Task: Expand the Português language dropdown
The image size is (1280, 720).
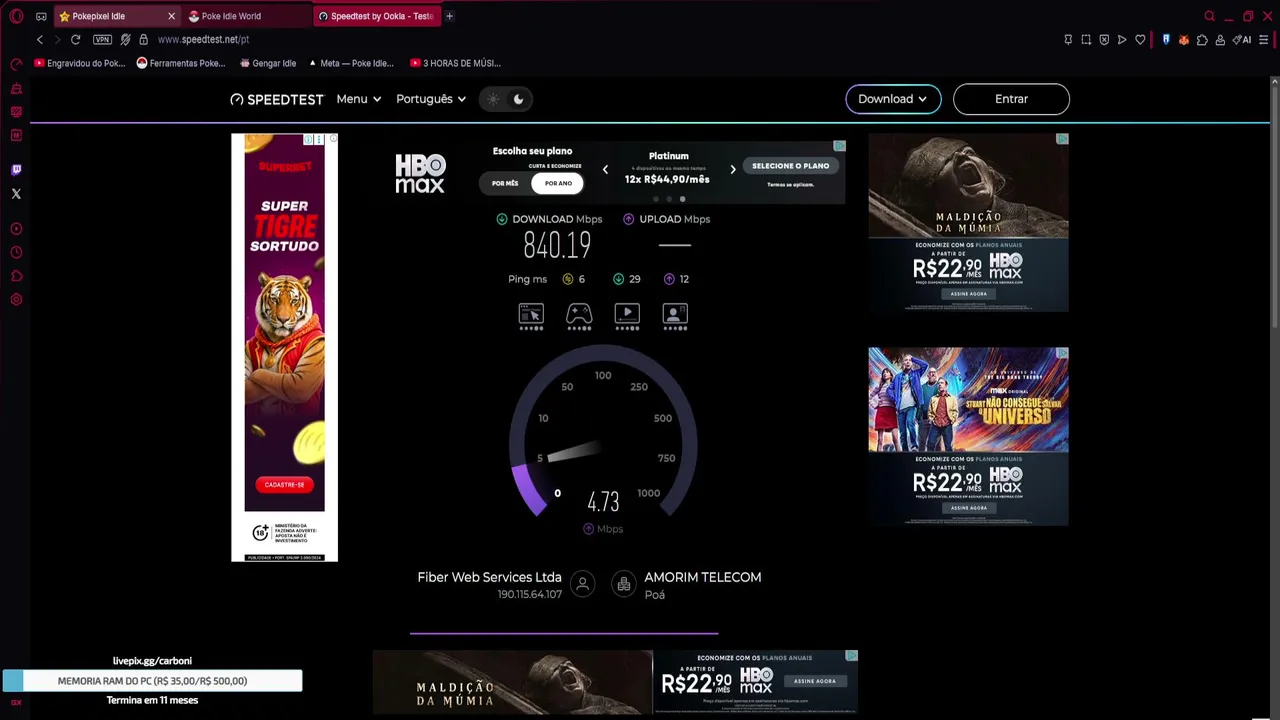Action: tap(431, 99)
